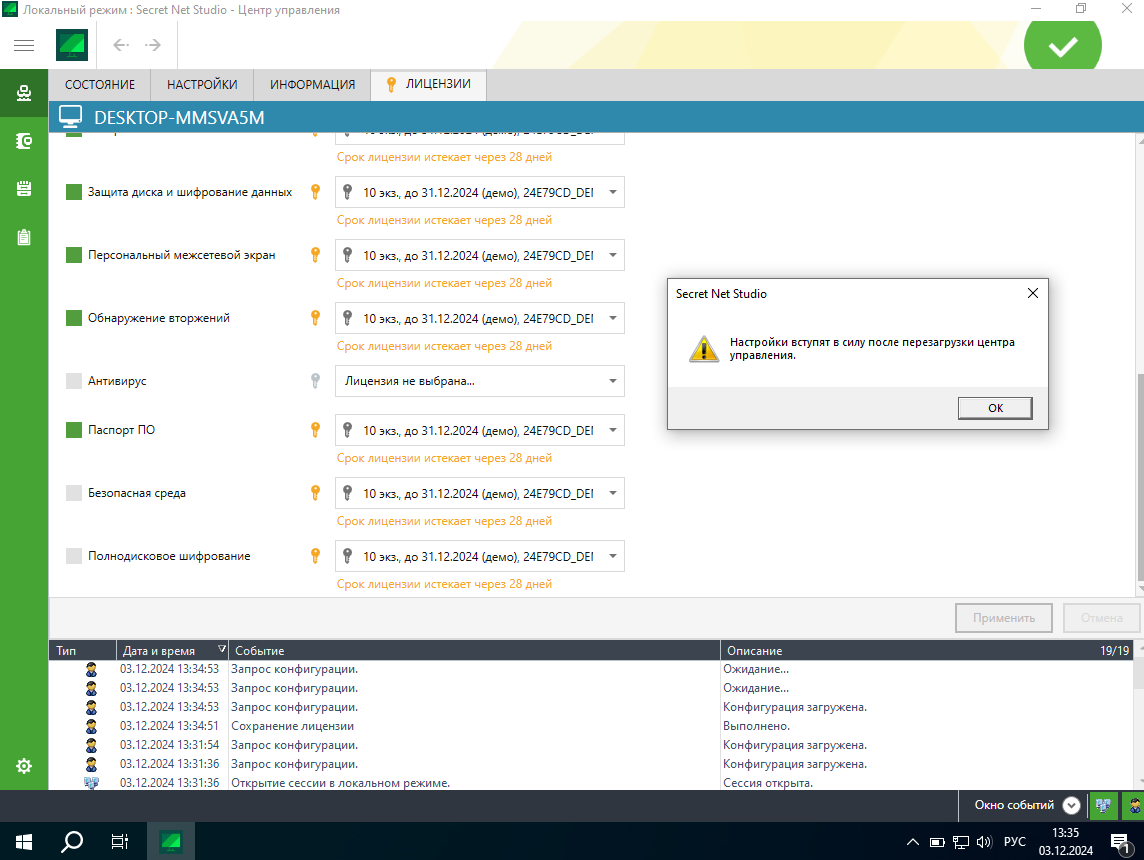1144x860 pixels.
Task: Collapse the Окно событий panel chevron
Action: pos(1071,805)
